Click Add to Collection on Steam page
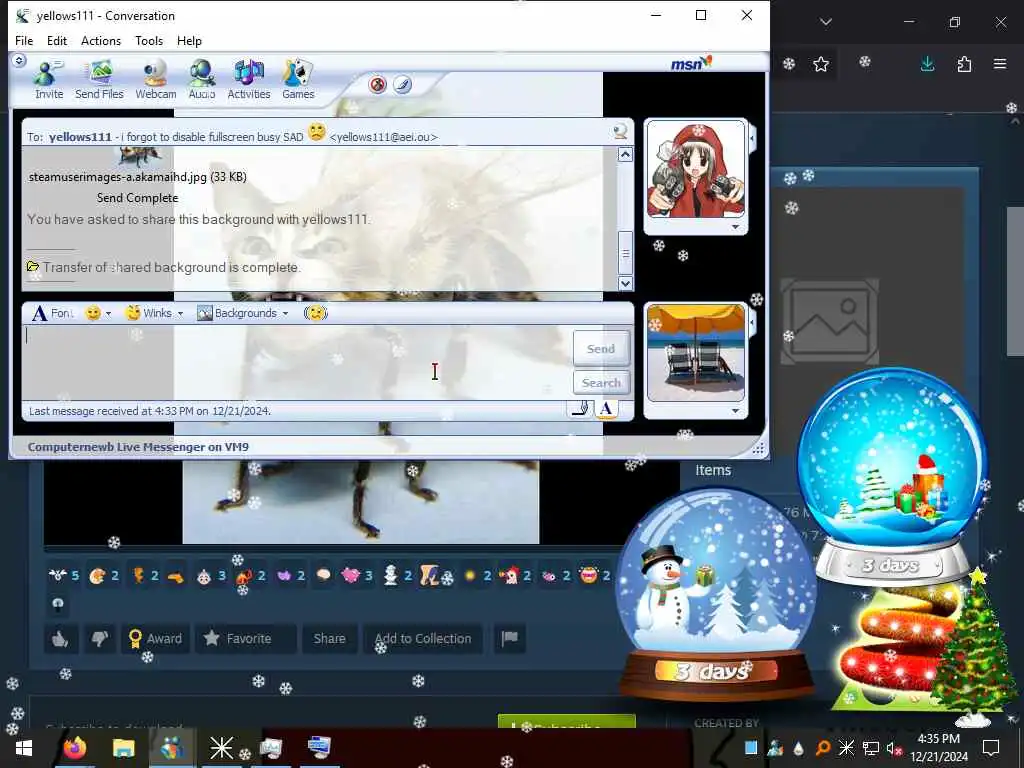Viewport: 1024px width, 768px height. 423,639
